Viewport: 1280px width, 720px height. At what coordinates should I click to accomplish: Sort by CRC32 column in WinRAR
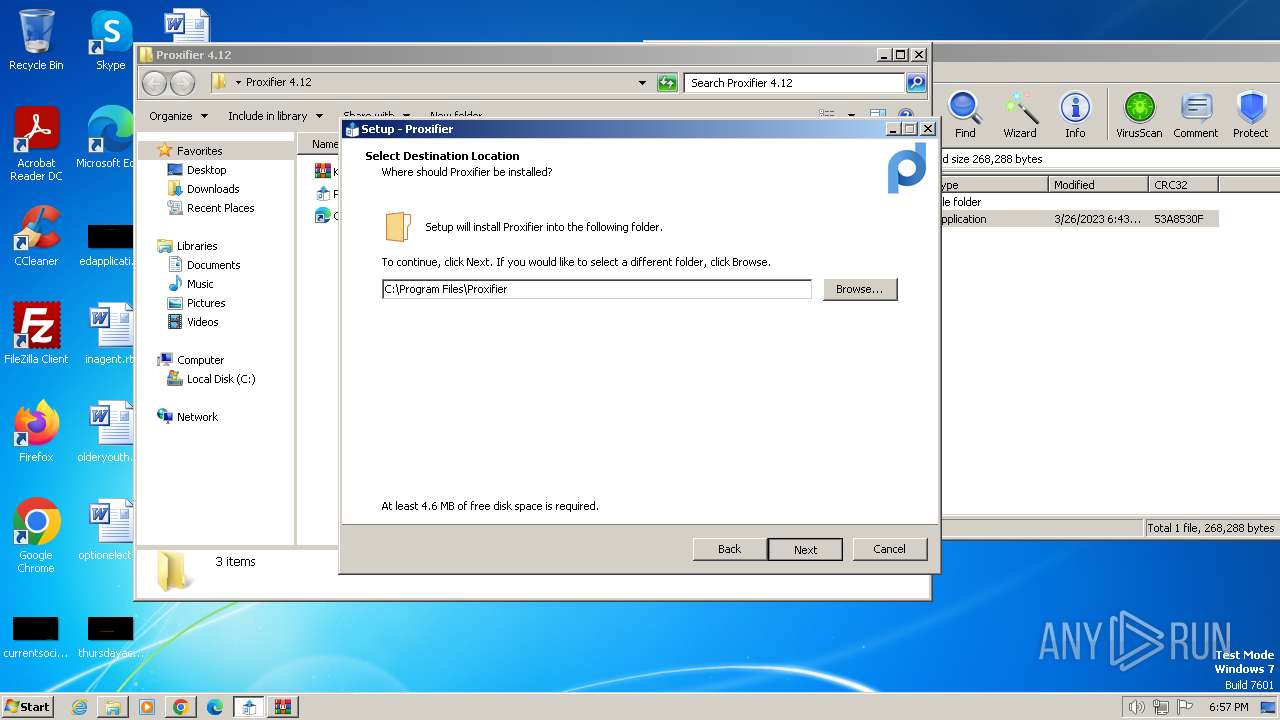coord(1183,185)
